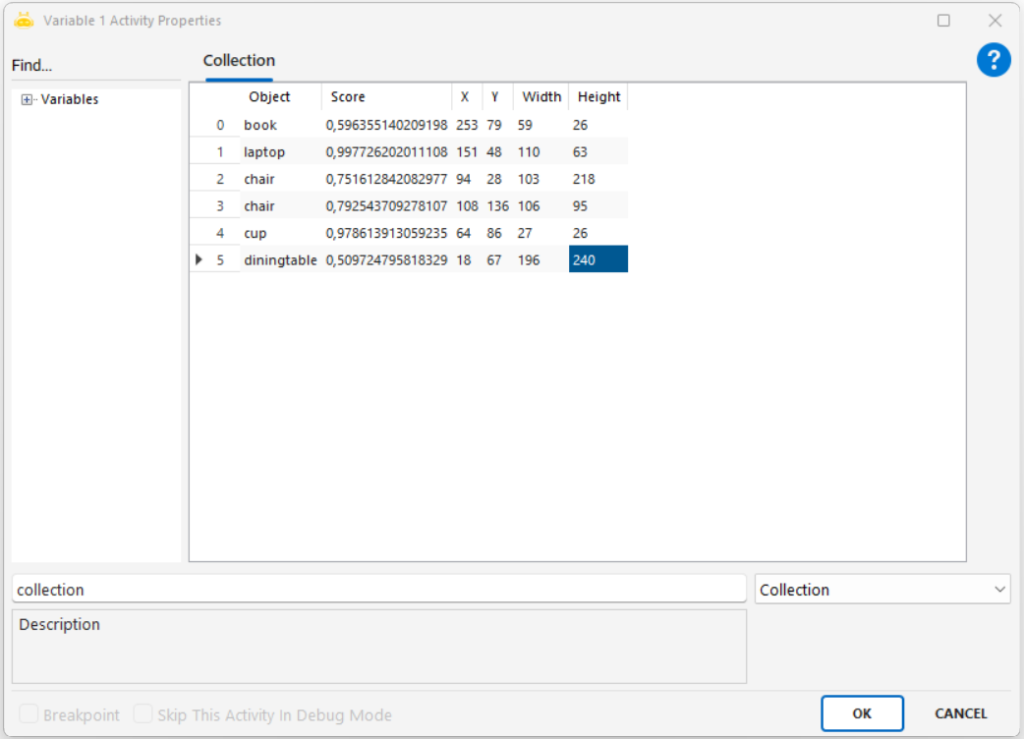Enable the Breakpoint checkbox
1024x739 pixels.
(x=29, y=715)
